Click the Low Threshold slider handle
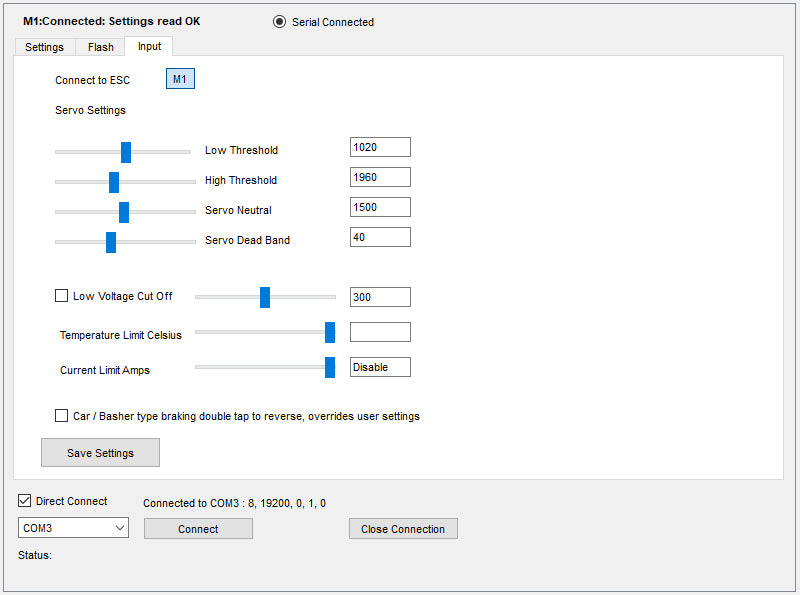This screenshot has height=595, width=800. tap(126, 152)
